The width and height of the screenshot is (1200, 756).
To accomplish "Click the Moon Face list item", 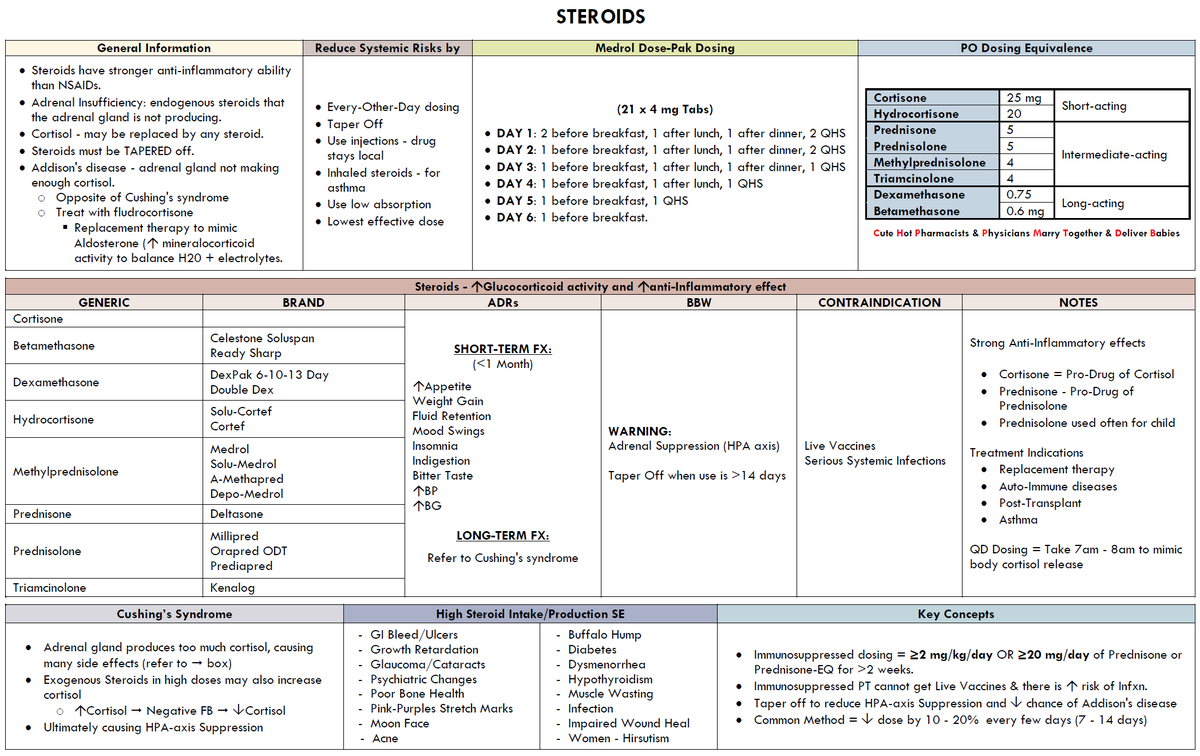I will tap(400, 724).
